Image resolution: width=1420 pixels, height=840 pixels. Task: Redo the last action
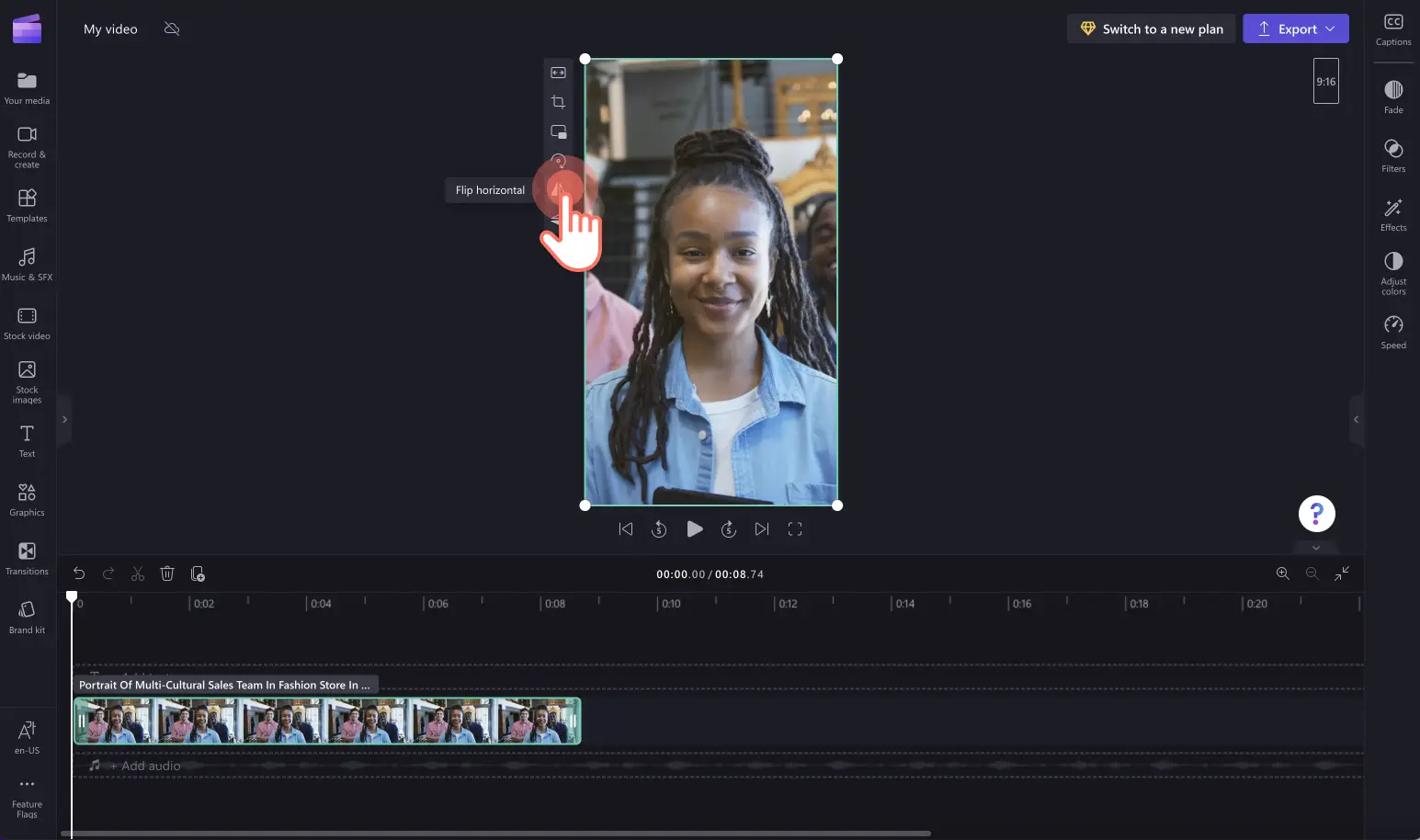[108, 573]
